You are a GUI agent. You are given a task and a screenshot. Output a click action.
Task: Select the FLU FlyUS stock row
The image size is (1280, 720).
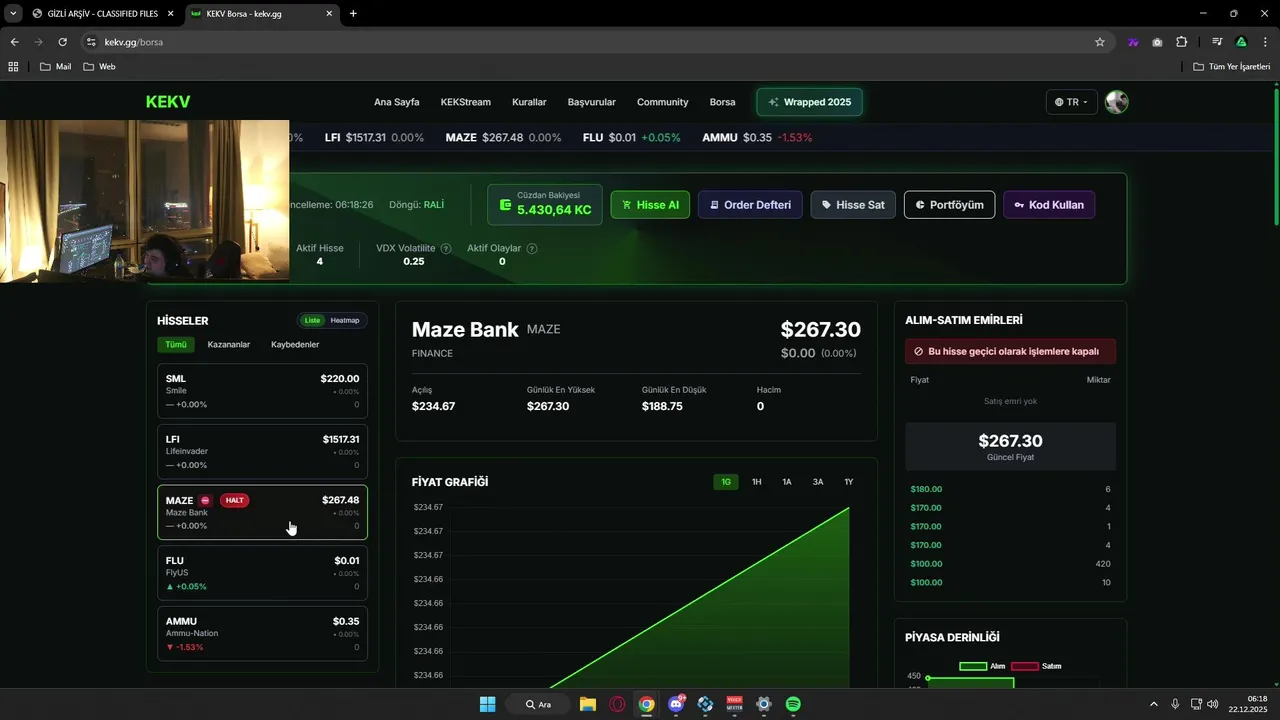pos(262,573)
